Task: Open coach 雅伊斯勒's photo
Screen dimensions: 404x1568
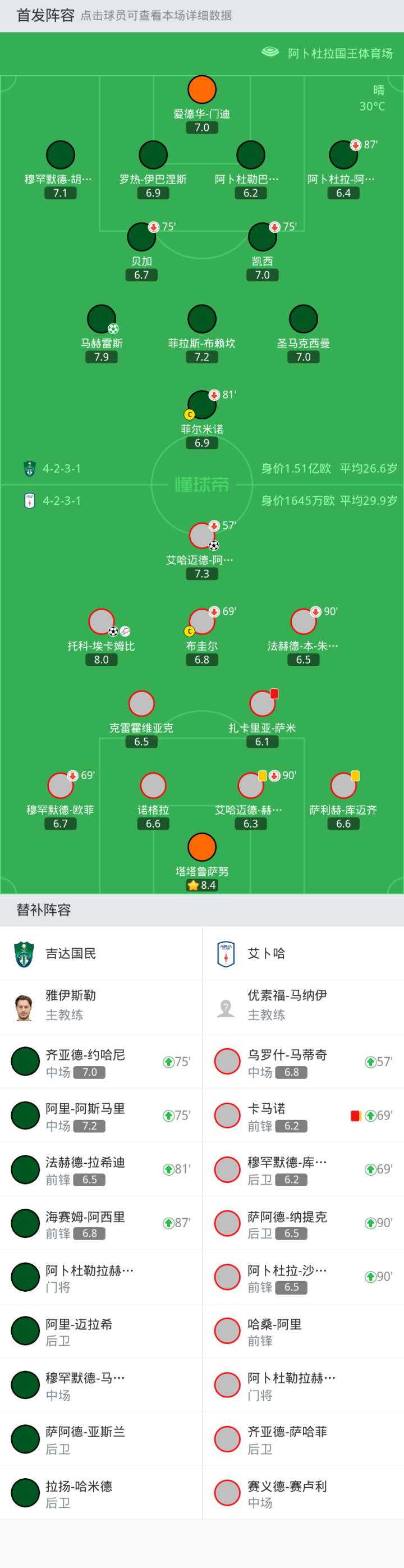Action: coord(24,1007)
